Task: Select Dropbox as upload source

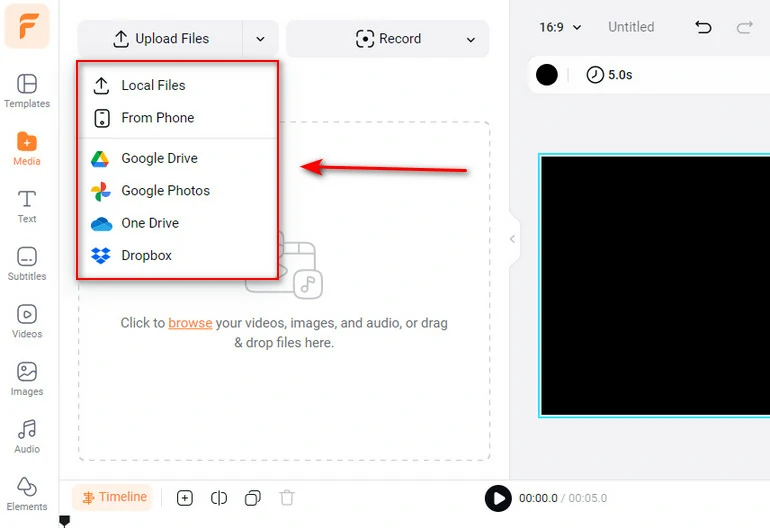Action: tap(177, 255)
